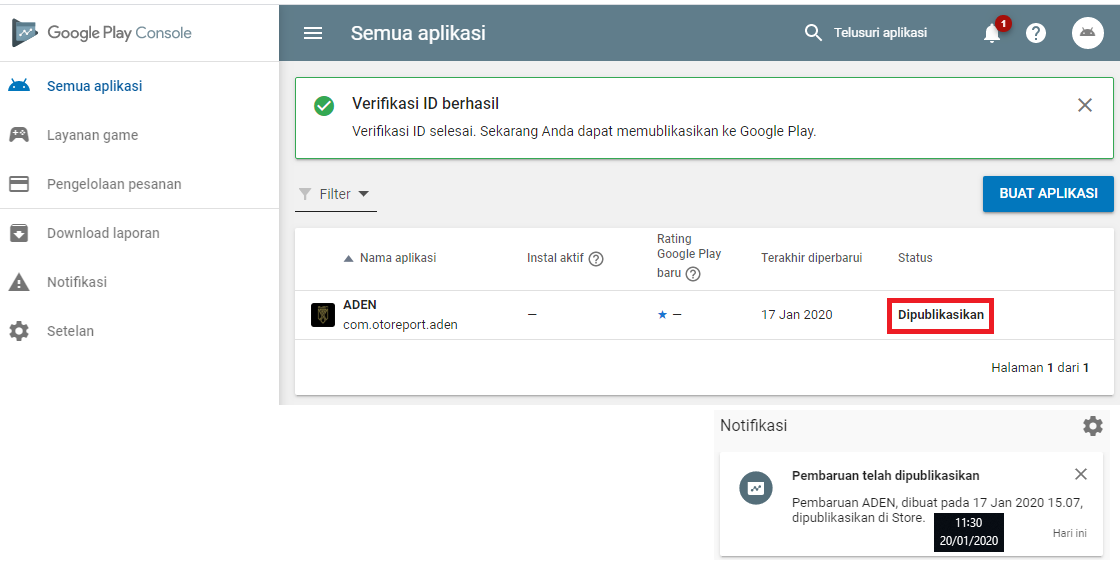Image resolution: width=1120 pixels, height=580 pixels.
Task: Click the Setelan gear icon in sidebar
Action: tap(19, 331)
